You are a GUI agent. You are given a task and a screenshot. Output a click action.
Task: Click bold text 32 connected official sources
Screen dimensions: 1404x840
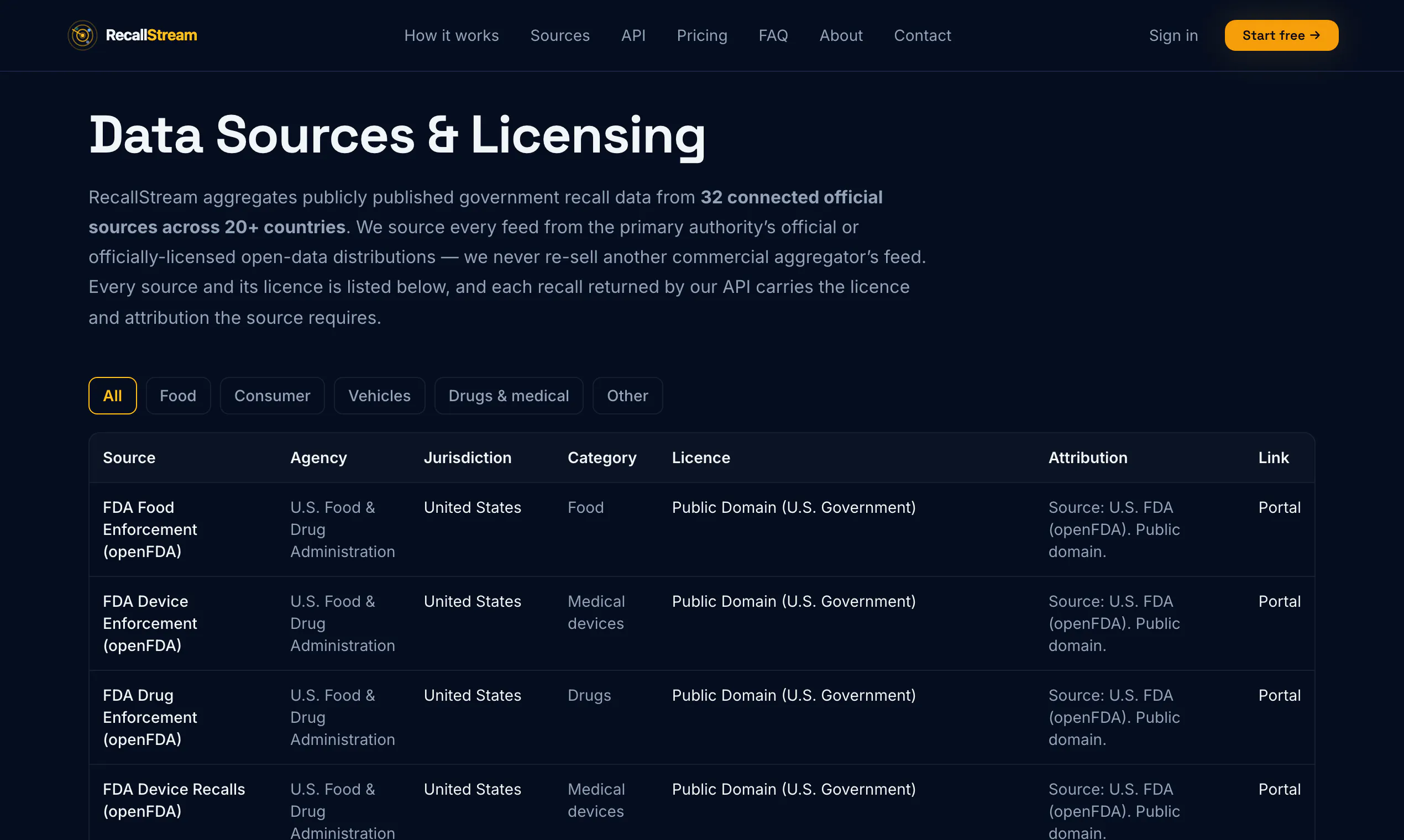pos(485,212)
